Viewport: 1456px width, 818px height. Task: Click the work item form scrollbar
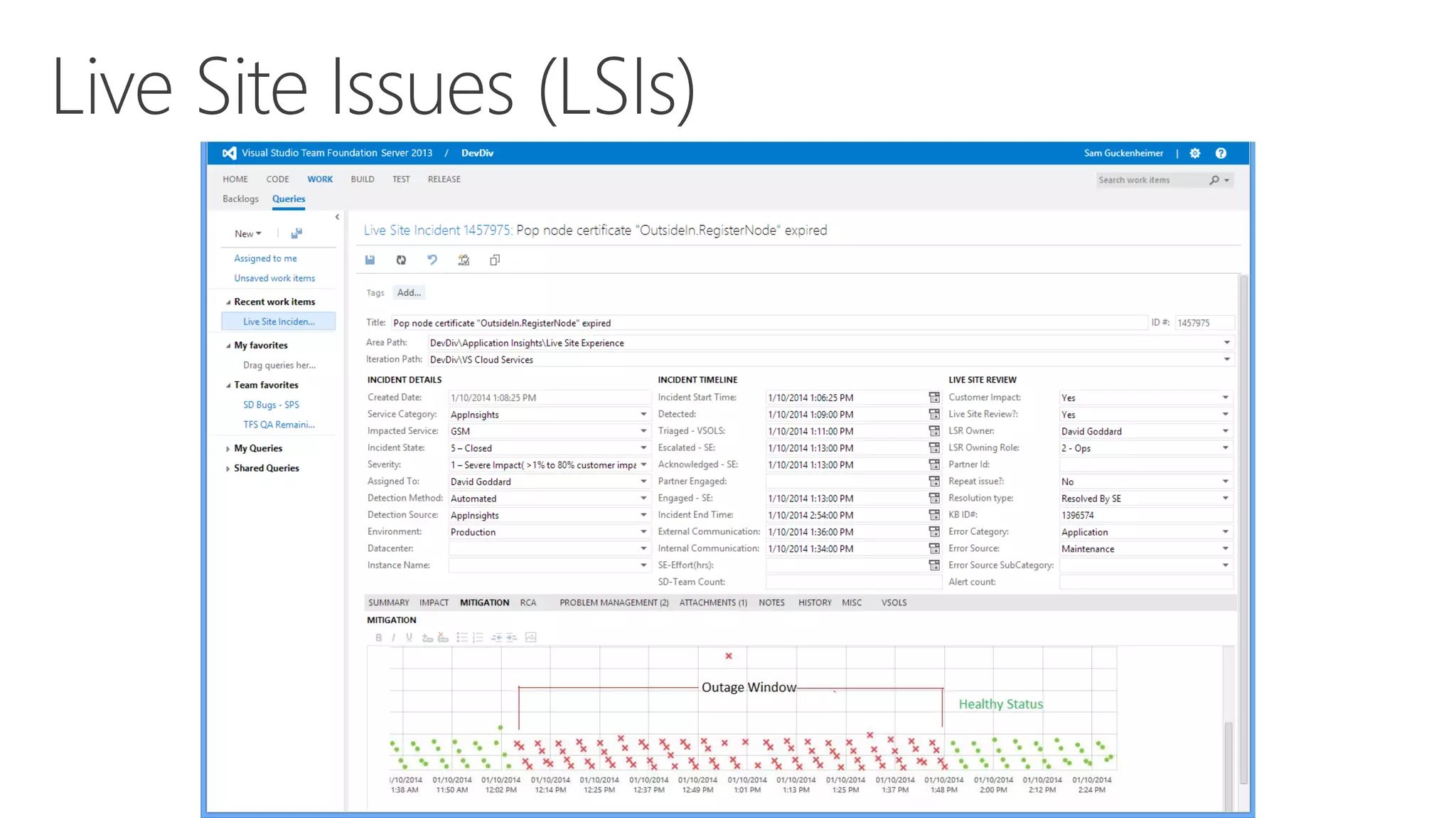pos(1243,530)
